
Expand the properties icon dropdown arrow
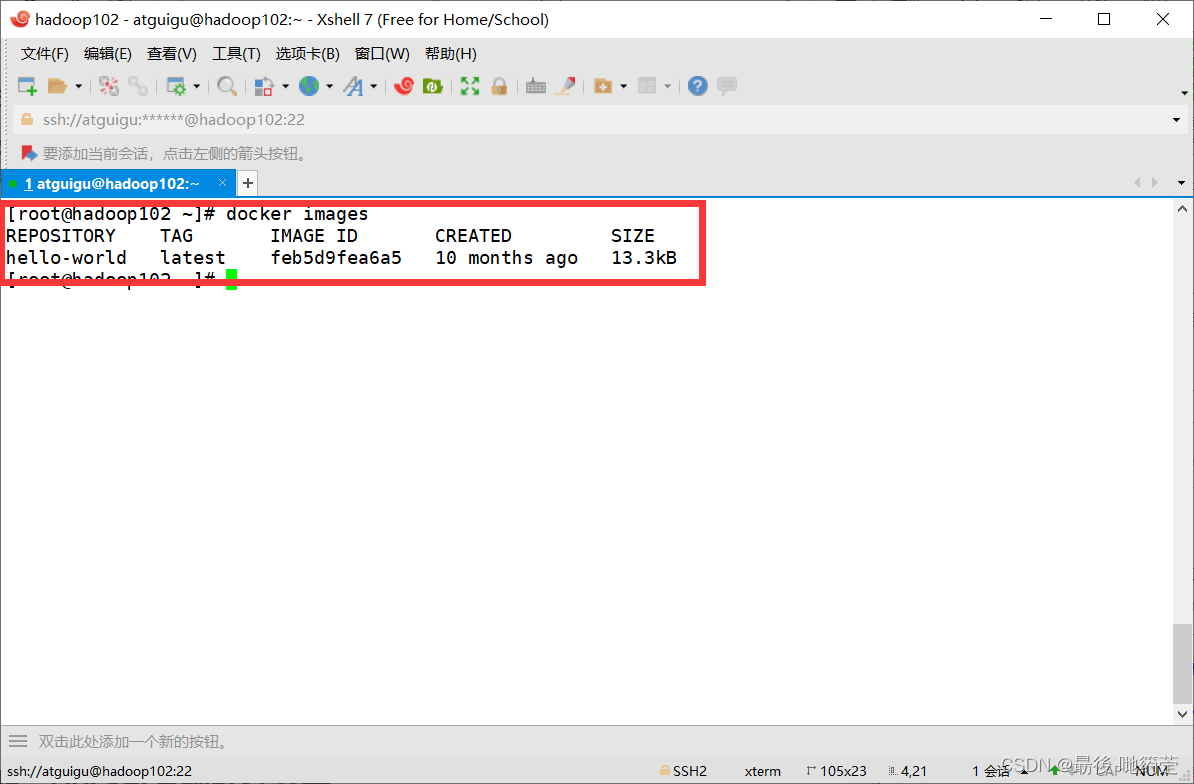(x=196, y=87)
